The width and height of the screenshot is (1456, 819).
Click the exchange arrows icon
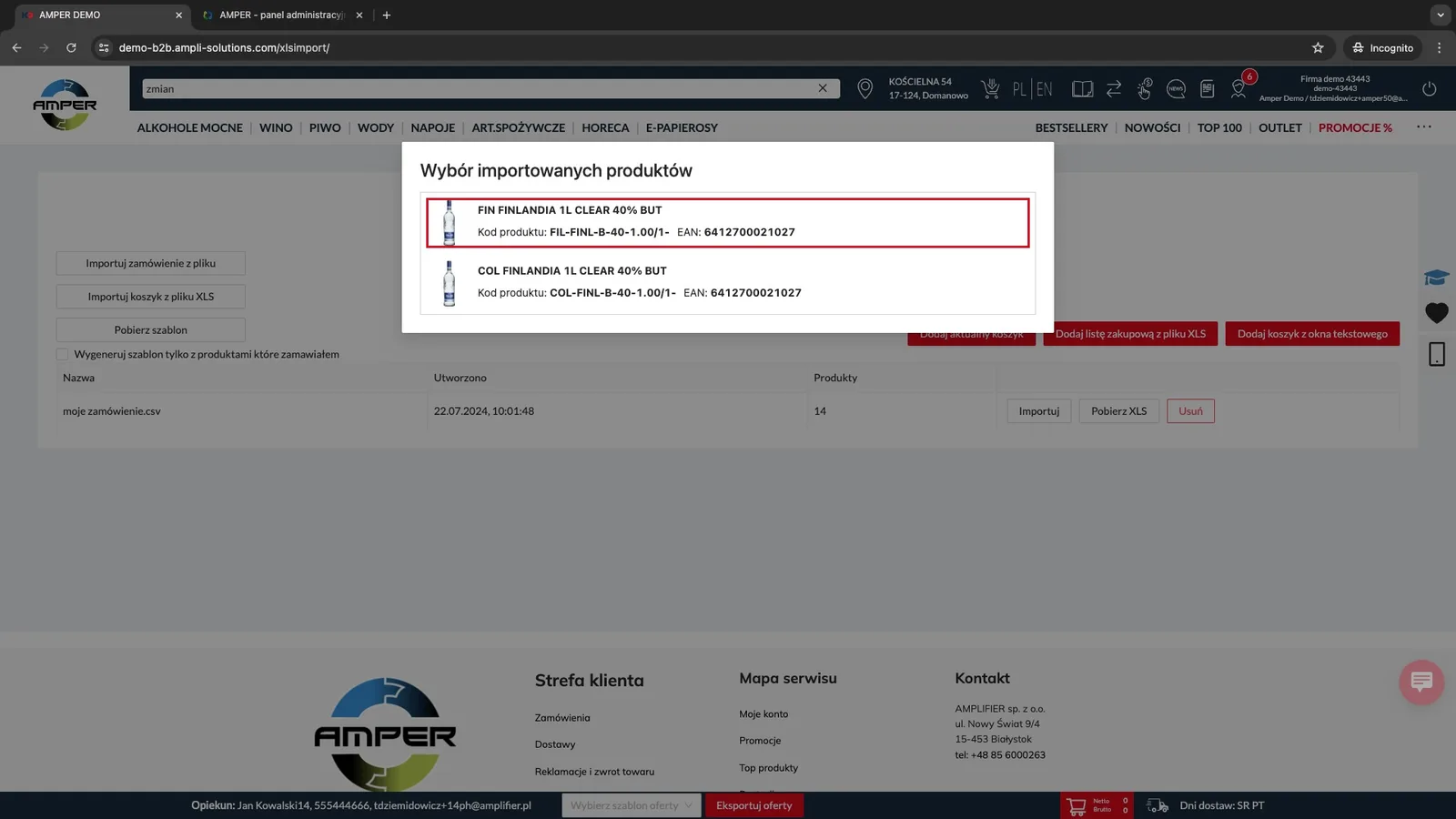[1114, 88]
